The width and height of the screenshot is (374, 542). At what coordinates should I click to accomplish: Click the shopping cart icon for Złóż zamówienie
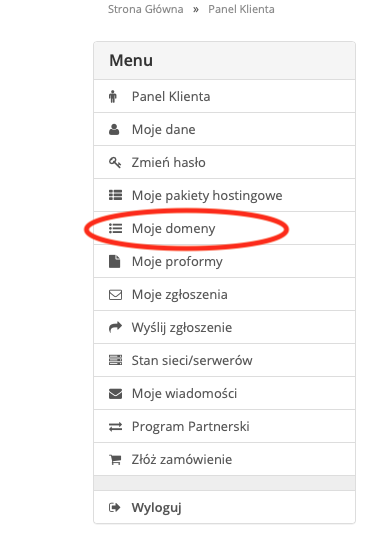point(115,460)
